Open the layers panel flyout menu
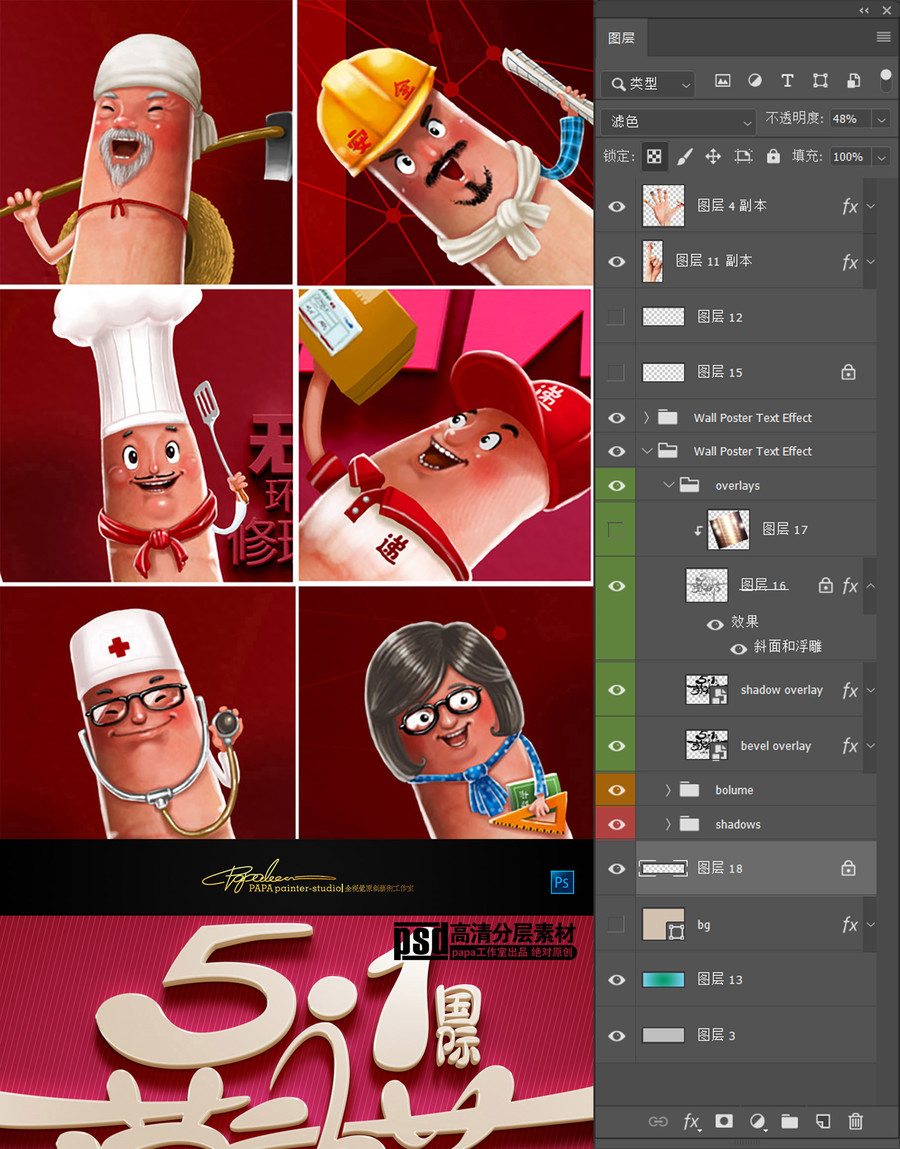 tap(884, 37)
